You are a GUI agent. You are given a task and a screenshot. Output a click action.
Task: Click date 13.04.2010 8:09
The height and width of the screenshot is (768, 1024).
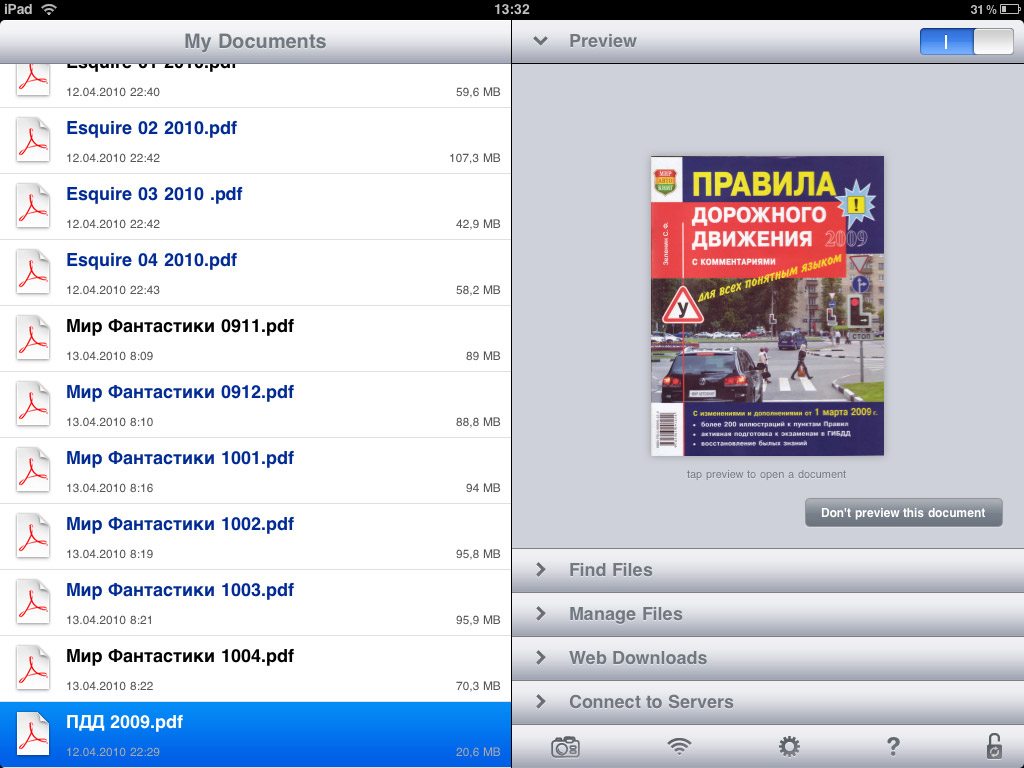110,356
